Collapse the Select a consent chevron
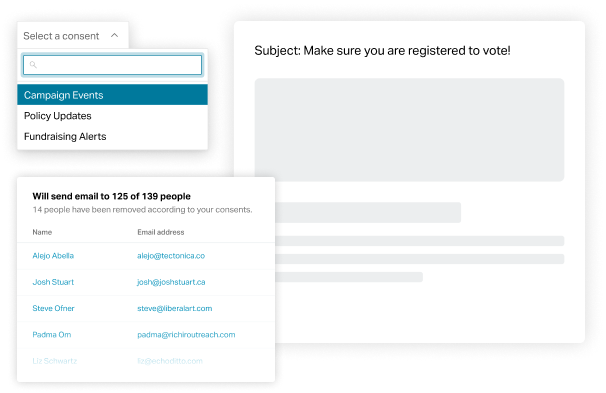Viewport: 606px width, 393px height. [x=114, y=36]
